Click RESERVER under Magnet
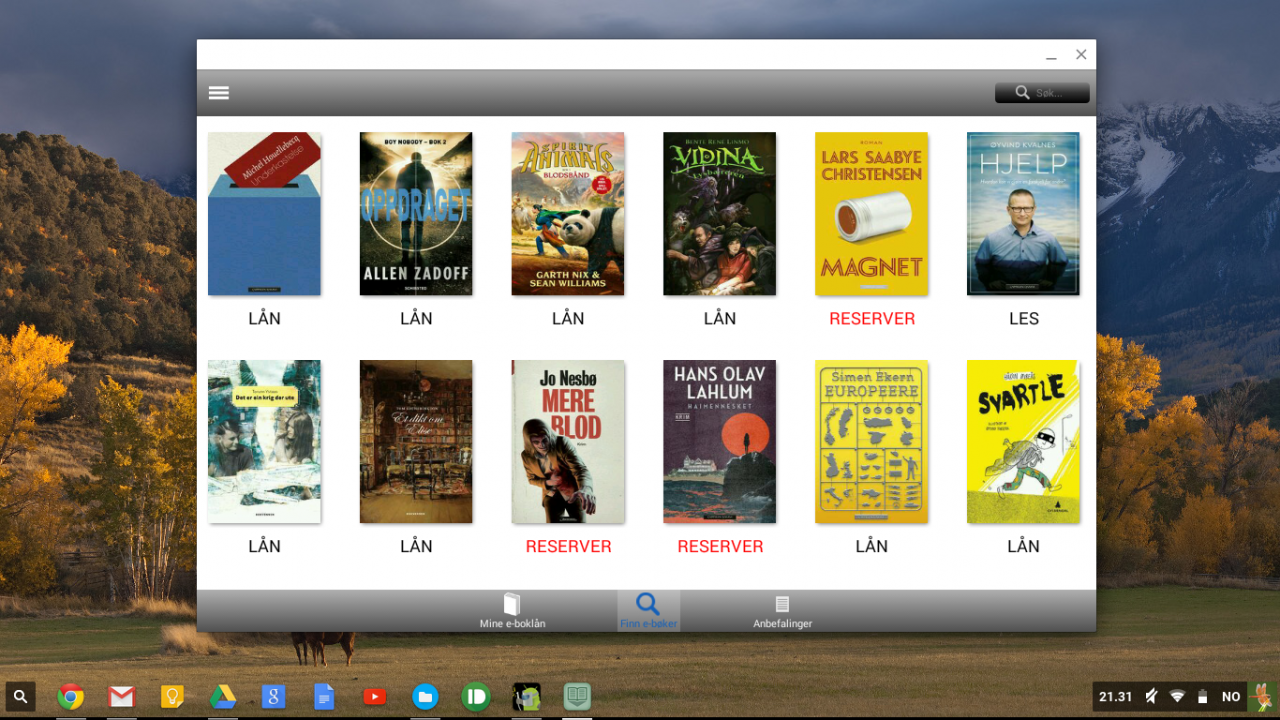The width and height of the screenshot is (1280, 720). [872, 319]
